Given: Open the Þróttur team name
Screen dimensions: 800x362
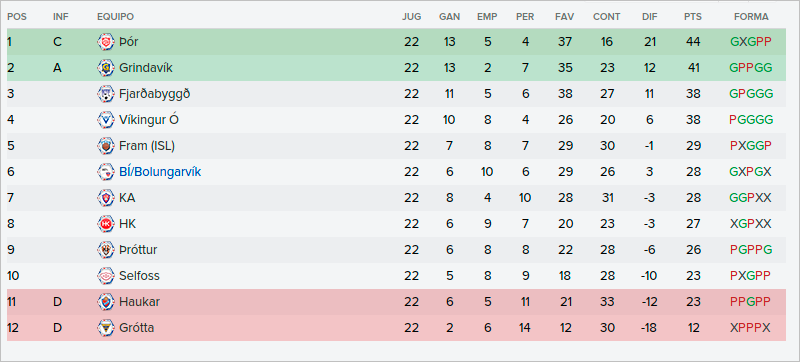Looking at the screenshot, I should 138,250.
